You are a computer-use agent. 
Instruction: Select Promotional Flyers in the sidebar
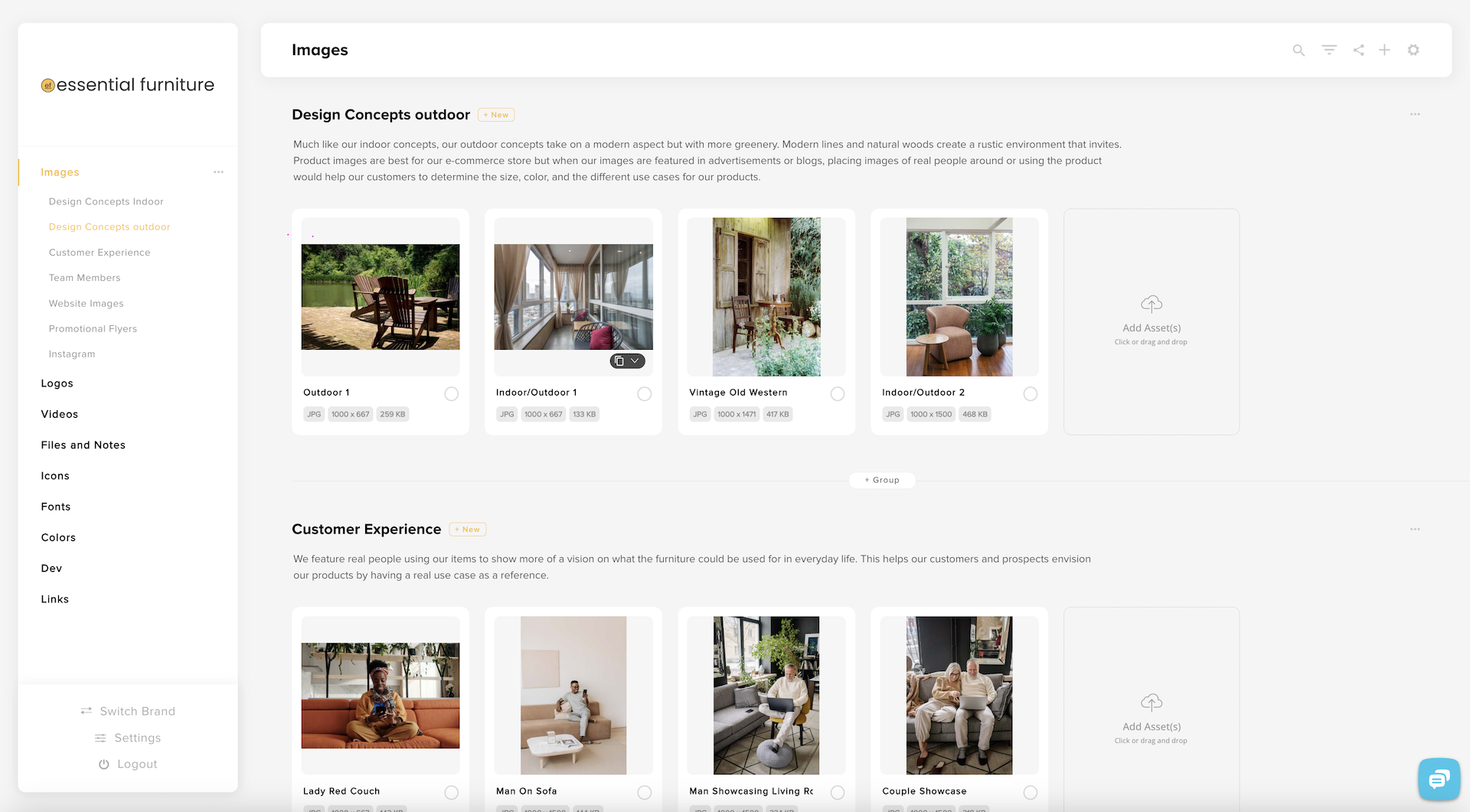(x=93, y=328)
